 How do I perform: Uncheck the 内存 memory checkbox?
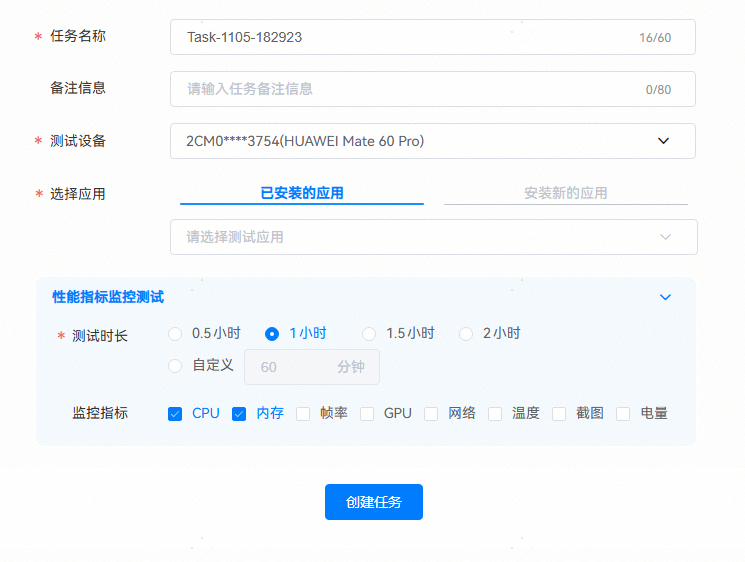(x=240, y=413)
